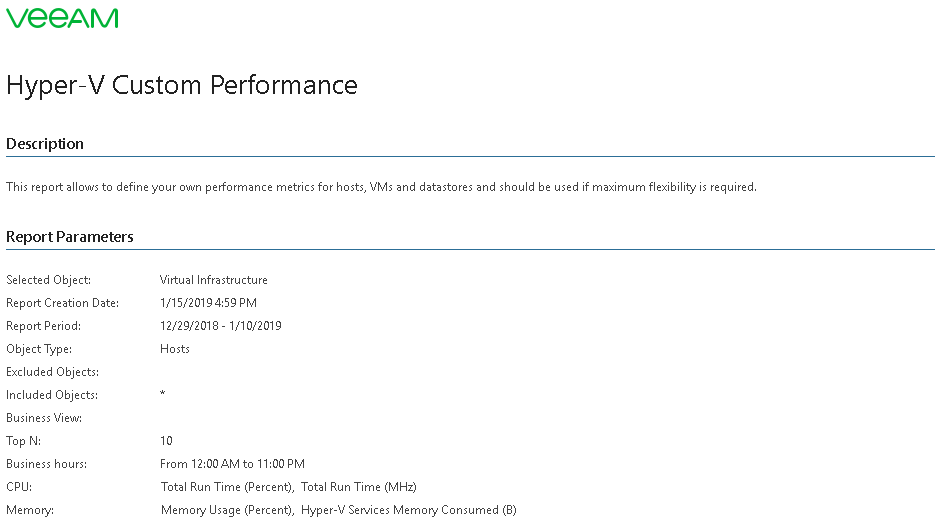Image resolution: width=943 pixels, height=525 pixels.
Task: Select the report description paragraph text
Action: [x=381, y=187]
